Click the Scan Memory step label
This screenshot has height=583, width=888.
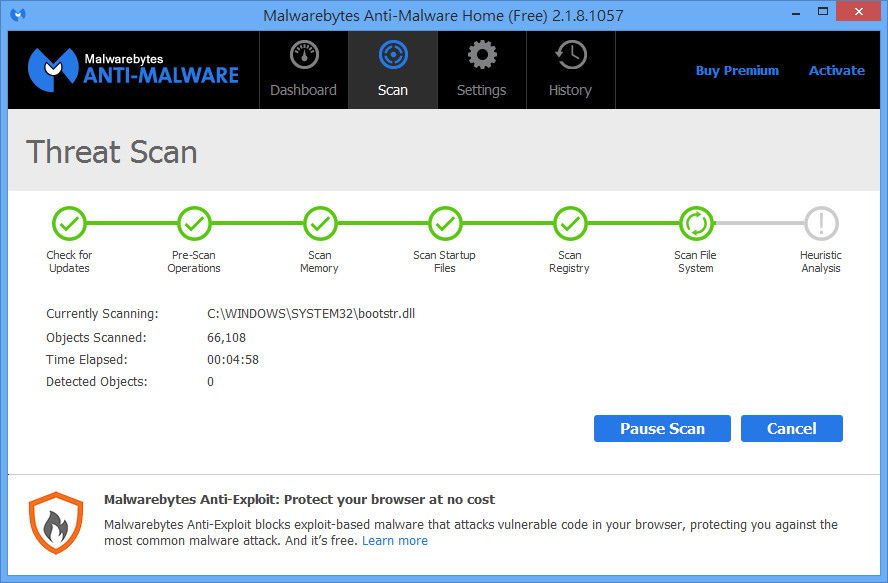point(319,262)
